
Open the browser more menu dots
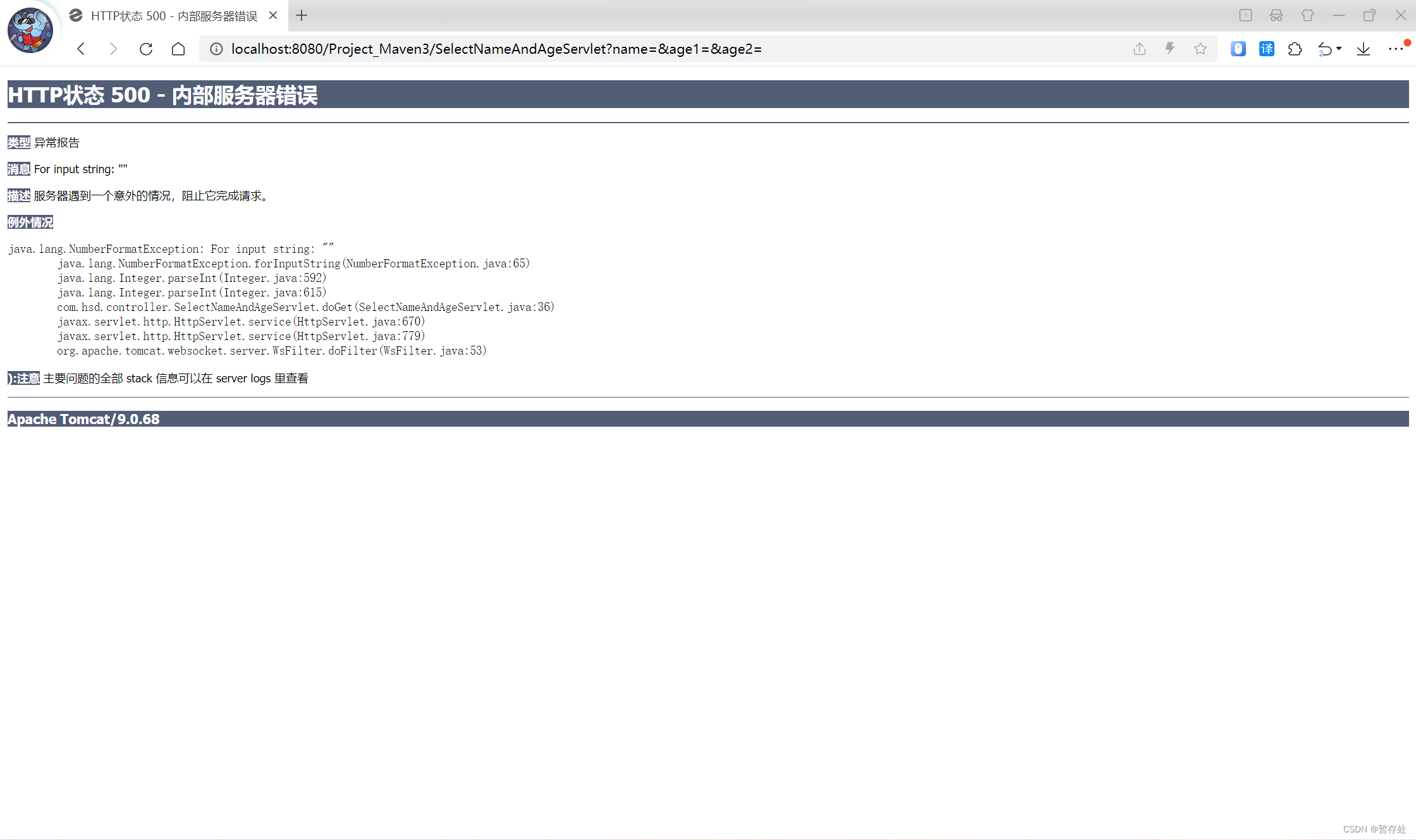1396,49
